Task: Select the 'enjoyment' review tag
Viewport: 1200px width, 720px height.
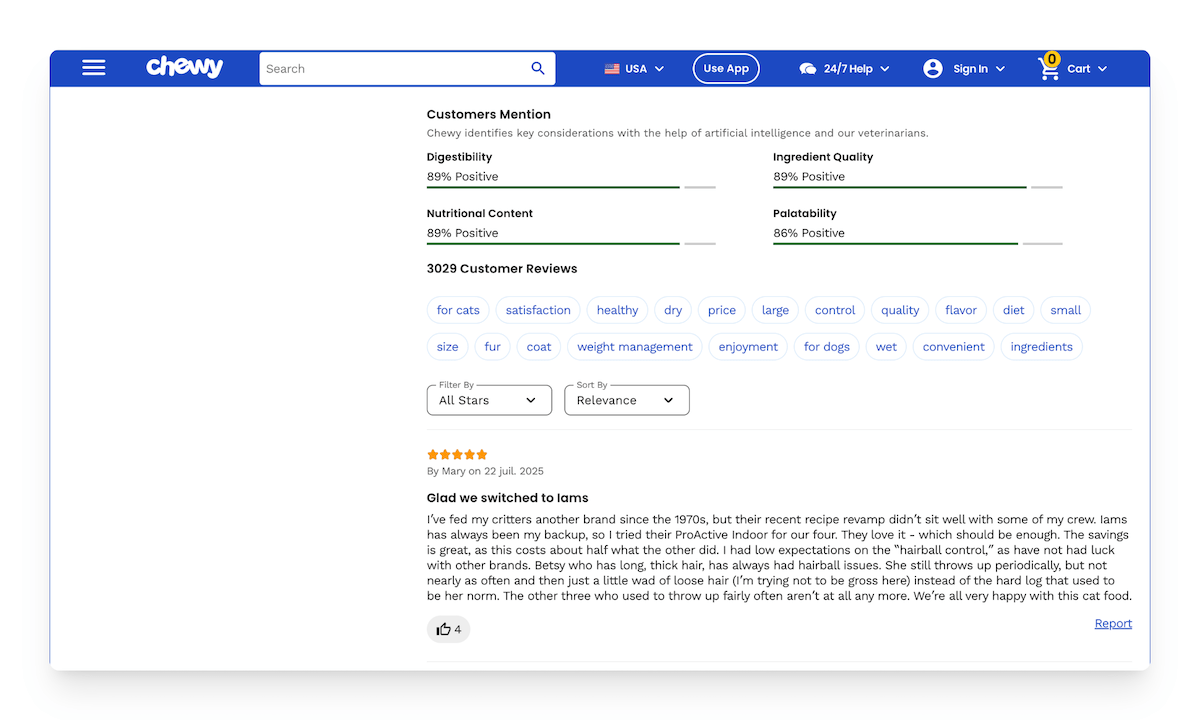Action: coord(748,347)
